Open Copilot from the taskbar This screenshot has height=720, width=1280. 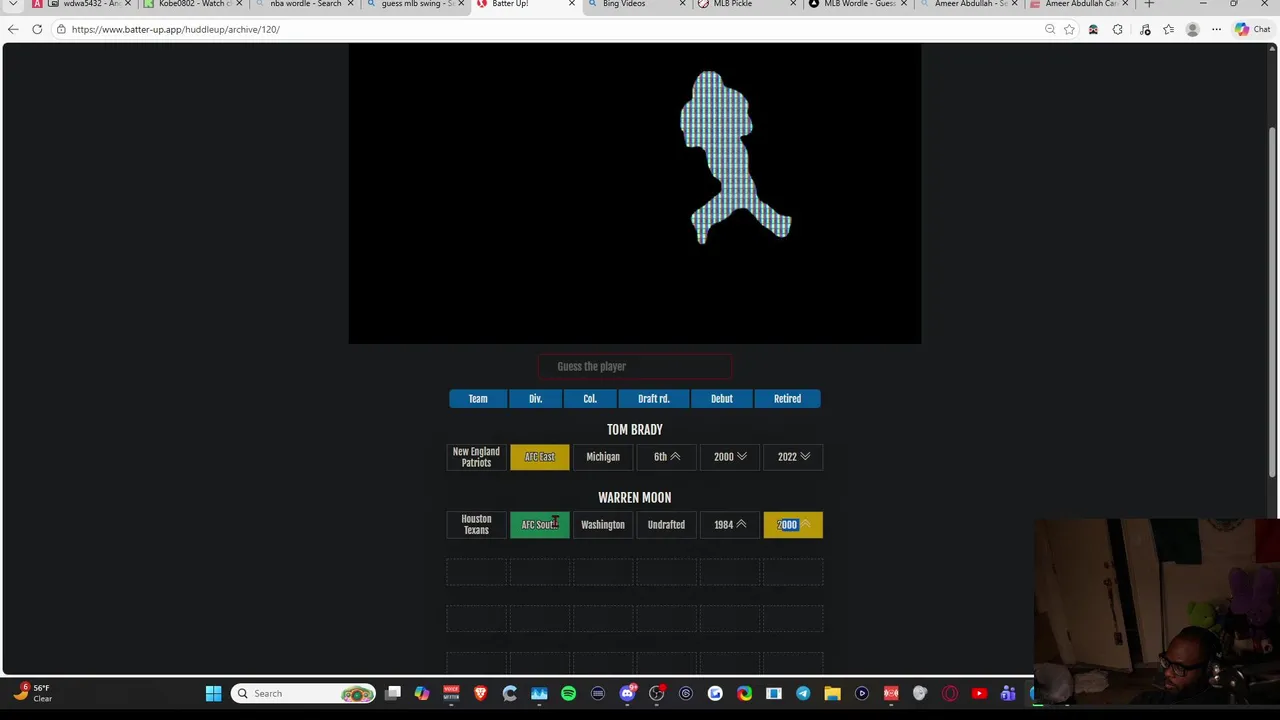tap(422, 693)
